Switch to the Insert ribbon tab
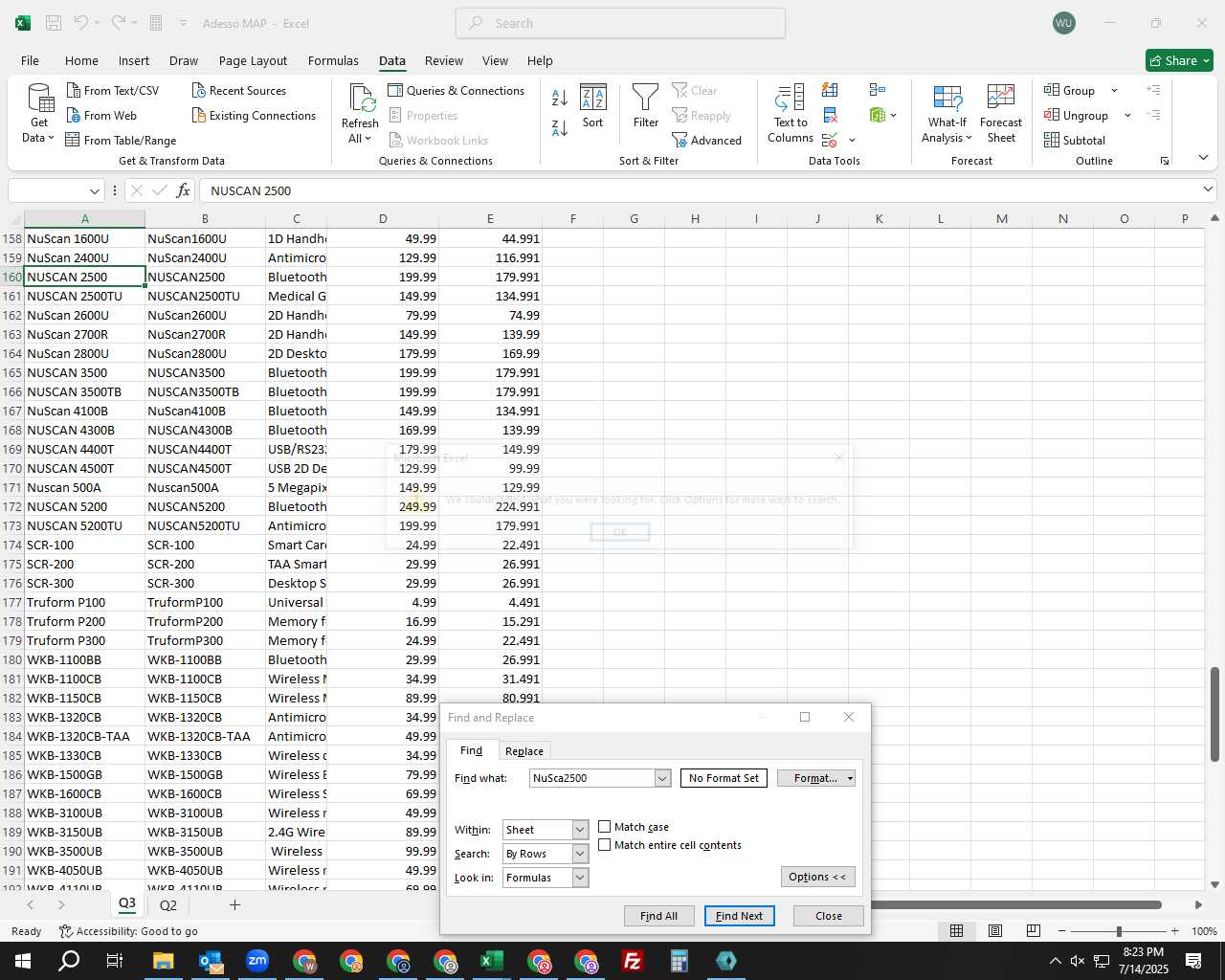 tap(134, 60)
